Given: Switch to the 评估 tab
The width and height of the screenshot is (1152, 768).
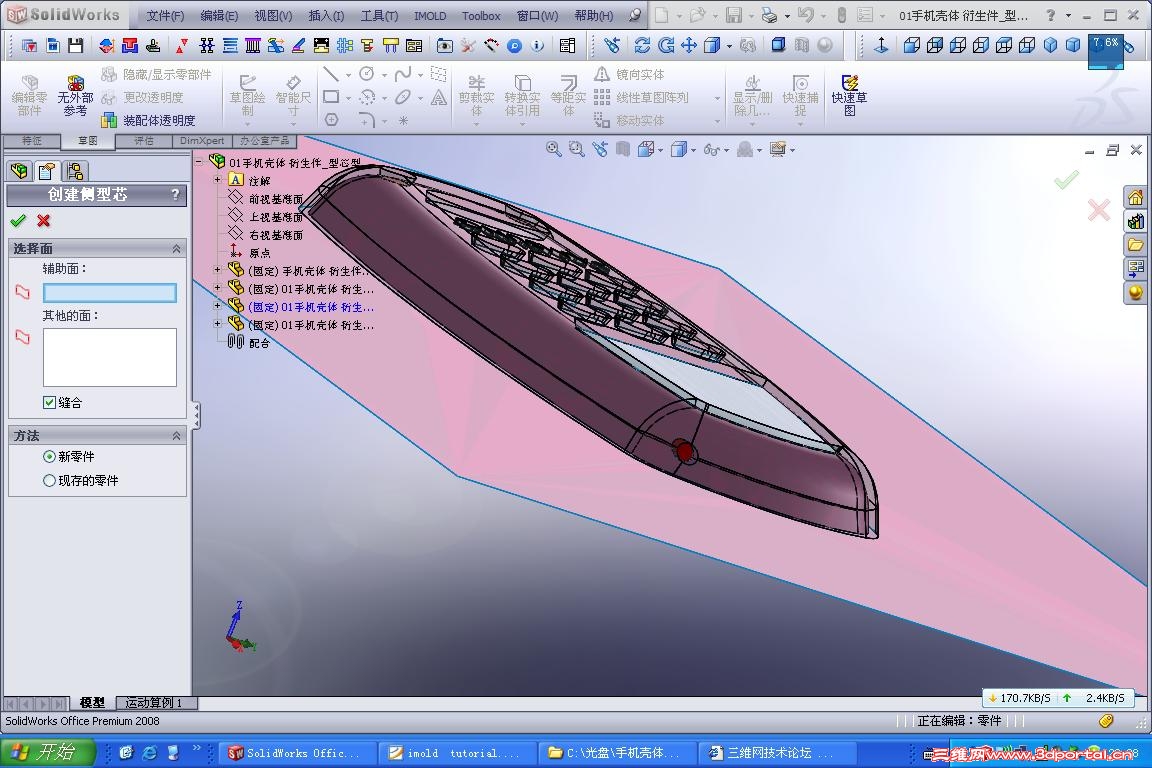Looking at the screenshot, I should click(x=144, y=140).
